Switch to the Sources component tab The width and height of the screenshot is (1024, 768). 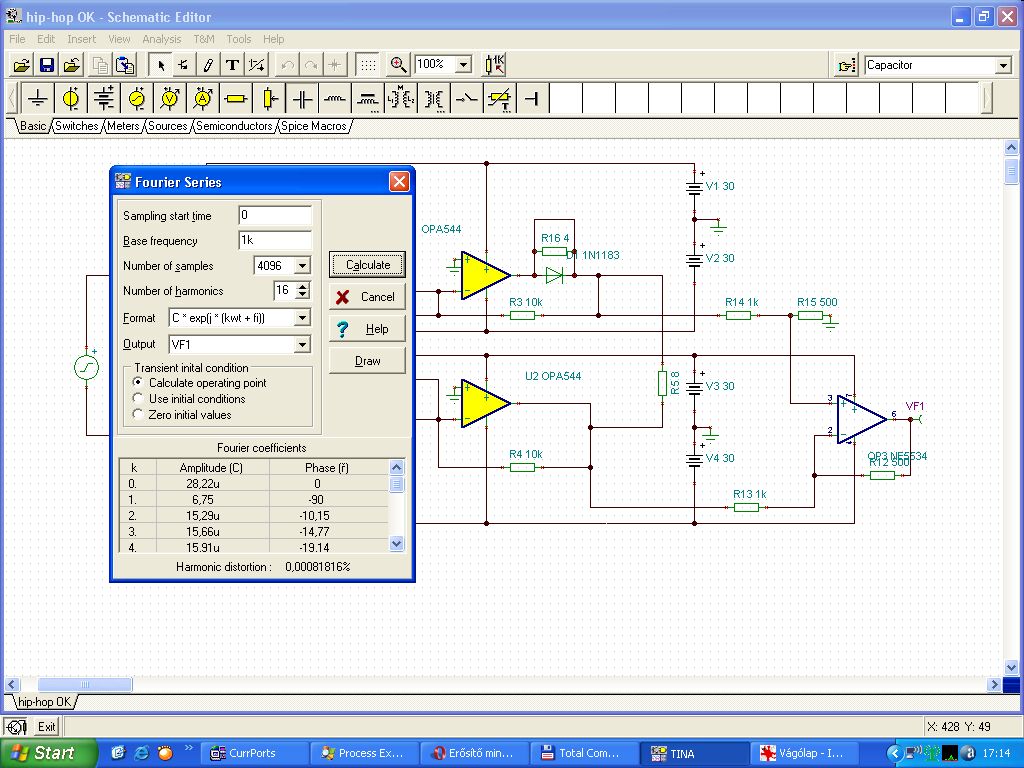pos(167,126)
